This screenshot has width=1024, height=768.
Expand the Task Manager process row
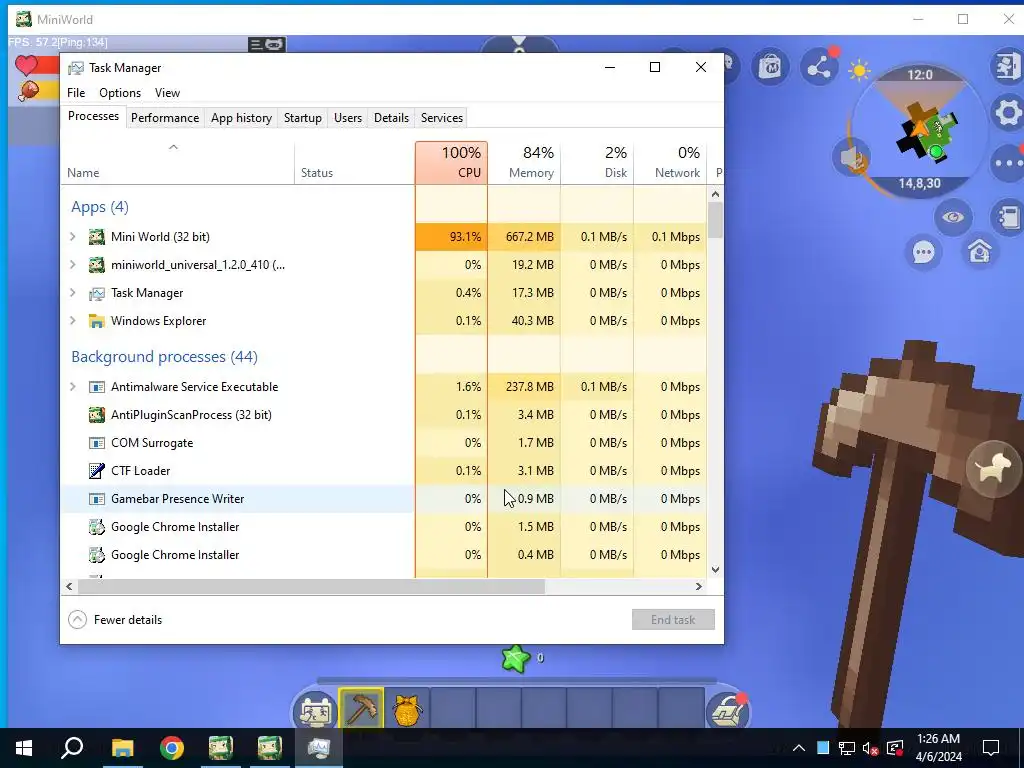coord(72,293)
